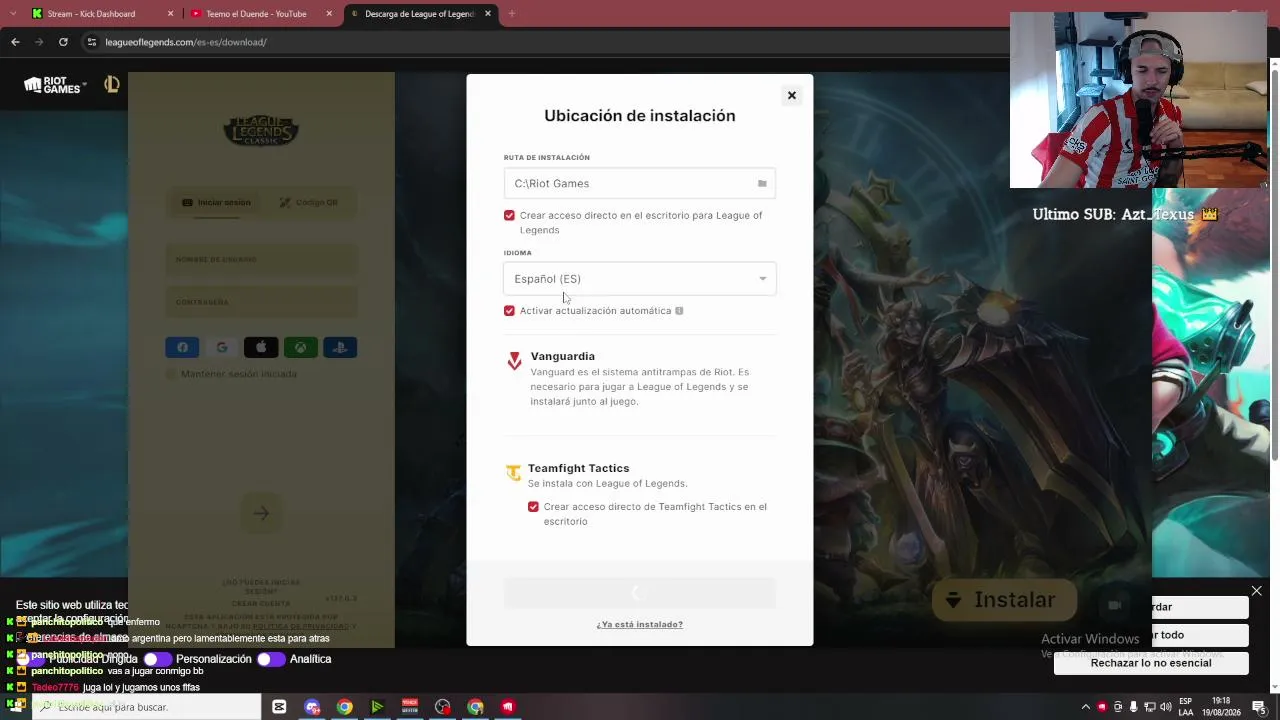Open the red Riot app taskbar icon
The image size is (1280, 720).
(x=508, y=707)
